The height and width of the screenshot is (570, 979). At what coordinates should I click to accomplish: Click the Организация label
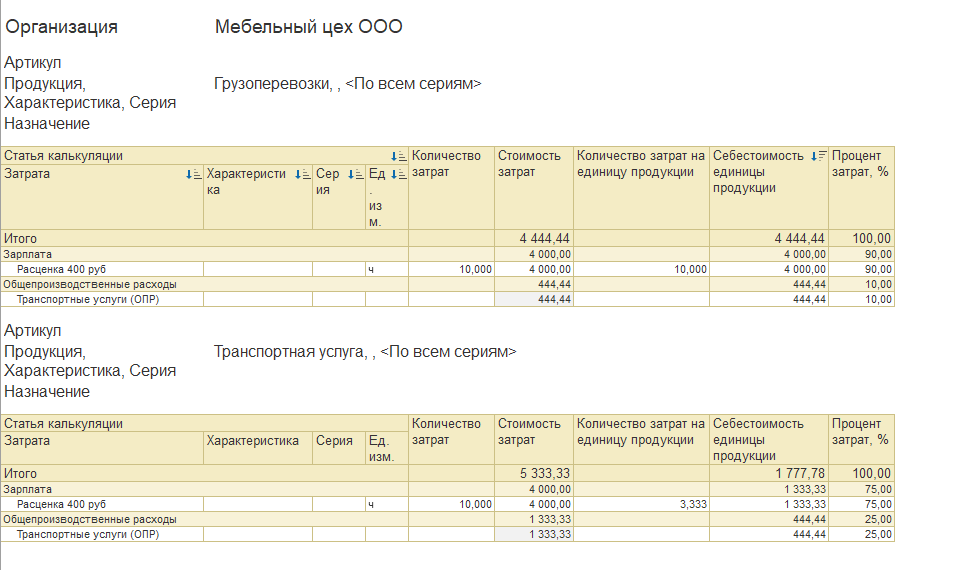(x=61, y=27)
